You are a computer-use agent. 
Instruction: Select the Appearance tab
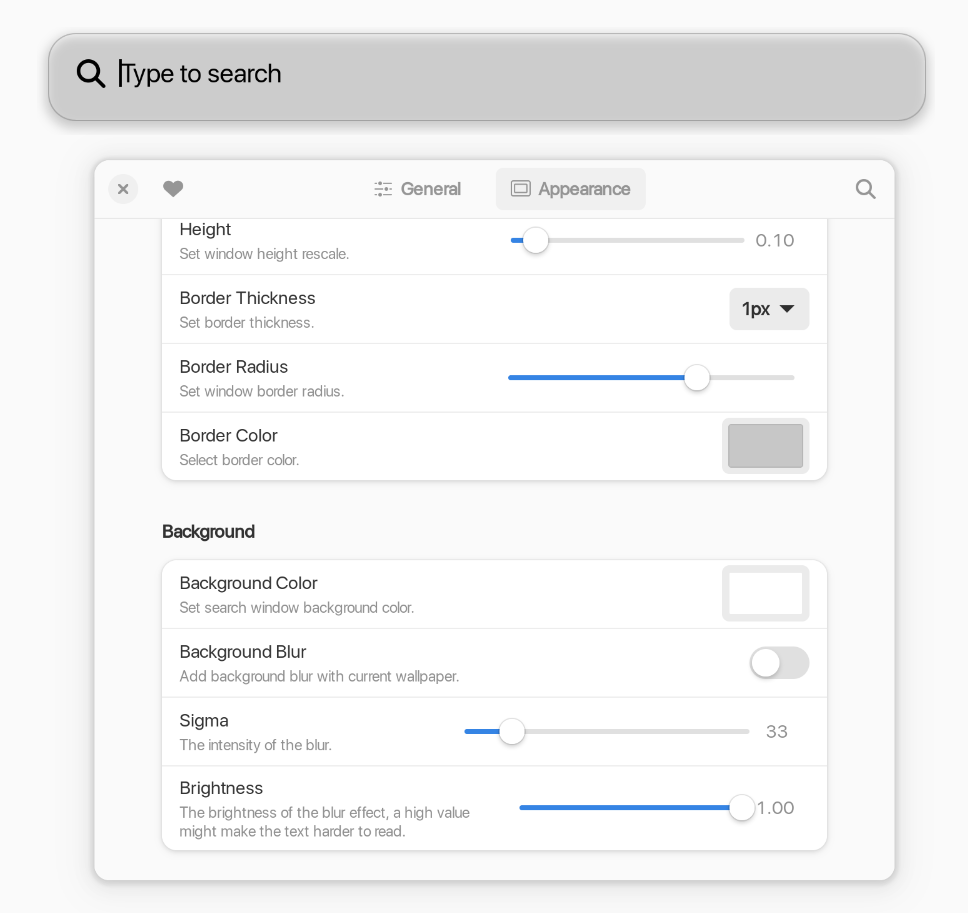[570, 189]
